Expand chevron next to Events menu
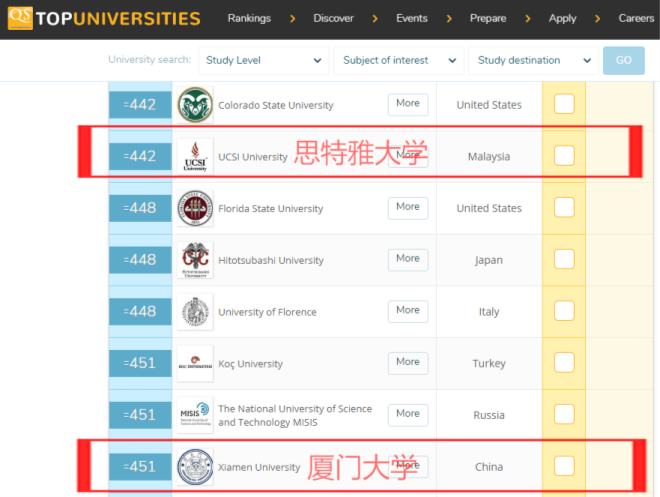This screenshot has height=497, width=660. point(449,19)
